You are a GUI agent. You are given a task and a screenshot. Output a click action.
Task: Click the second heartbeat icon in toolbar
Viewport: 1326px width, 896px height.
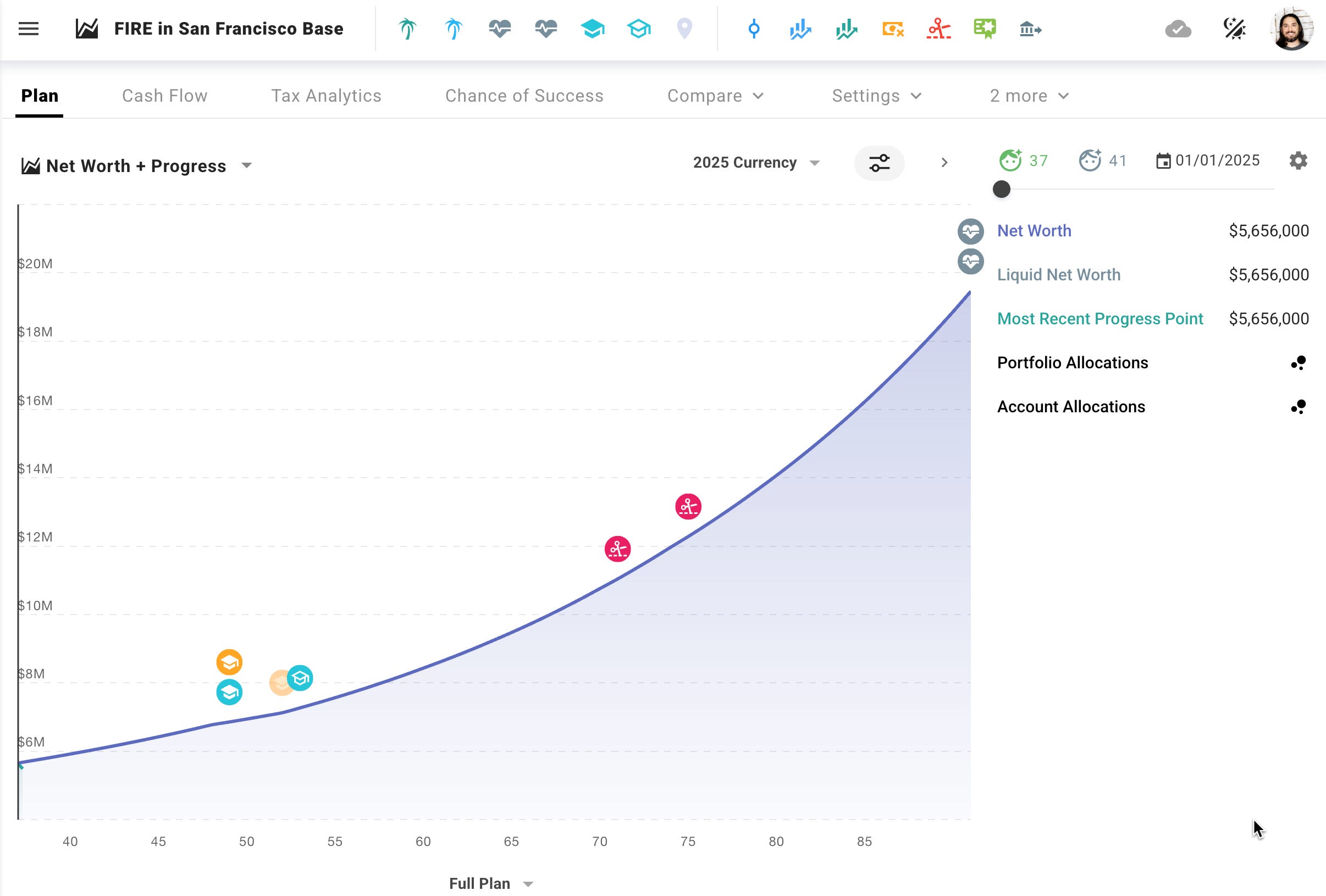546,29
